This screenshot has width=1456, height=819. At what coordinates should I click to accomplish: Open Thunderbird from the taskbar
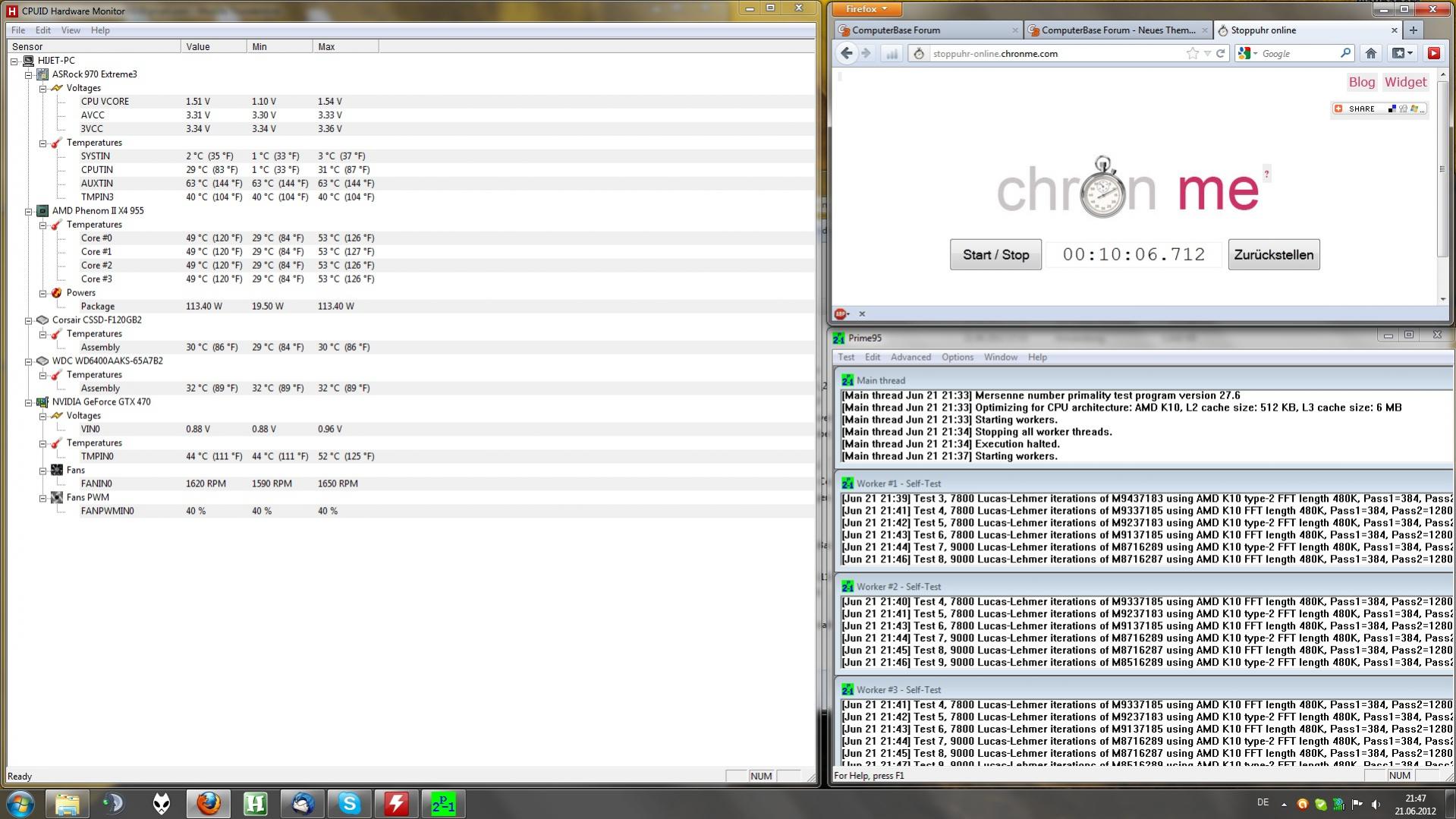coord(303,803)
